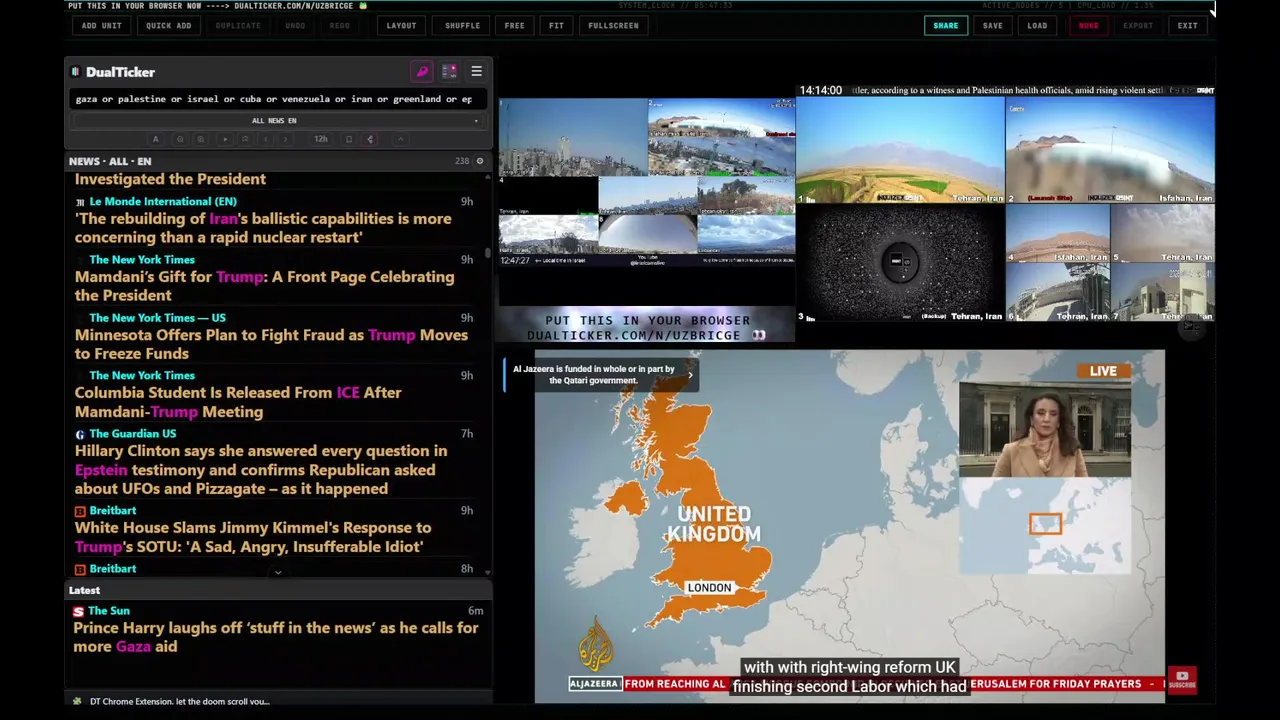
Task: Open Columbia Student Is Released headline
Action: (238, 402)
